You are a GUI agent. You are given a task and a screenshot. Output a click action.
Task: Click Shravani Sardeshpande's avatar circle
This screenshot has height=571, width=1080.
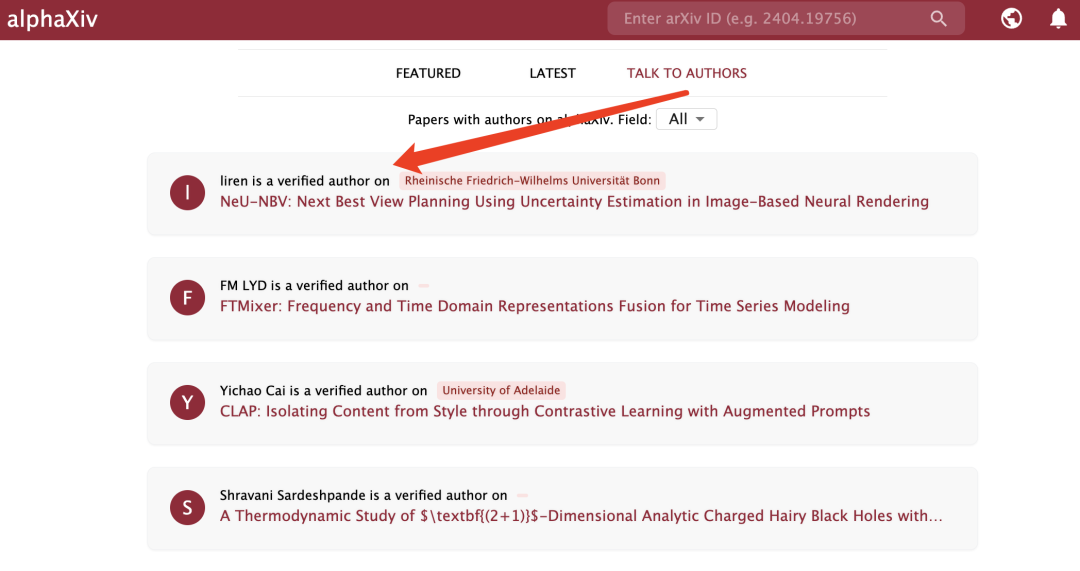(x=187, y=508)
